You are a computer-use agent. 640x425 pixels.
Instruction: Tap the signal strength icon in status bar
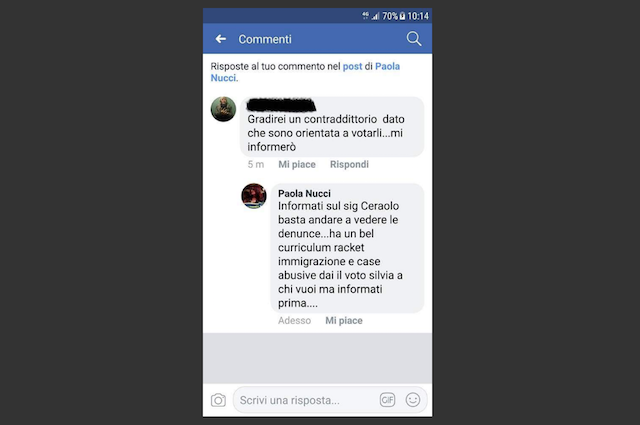click(x=376, y=16)
